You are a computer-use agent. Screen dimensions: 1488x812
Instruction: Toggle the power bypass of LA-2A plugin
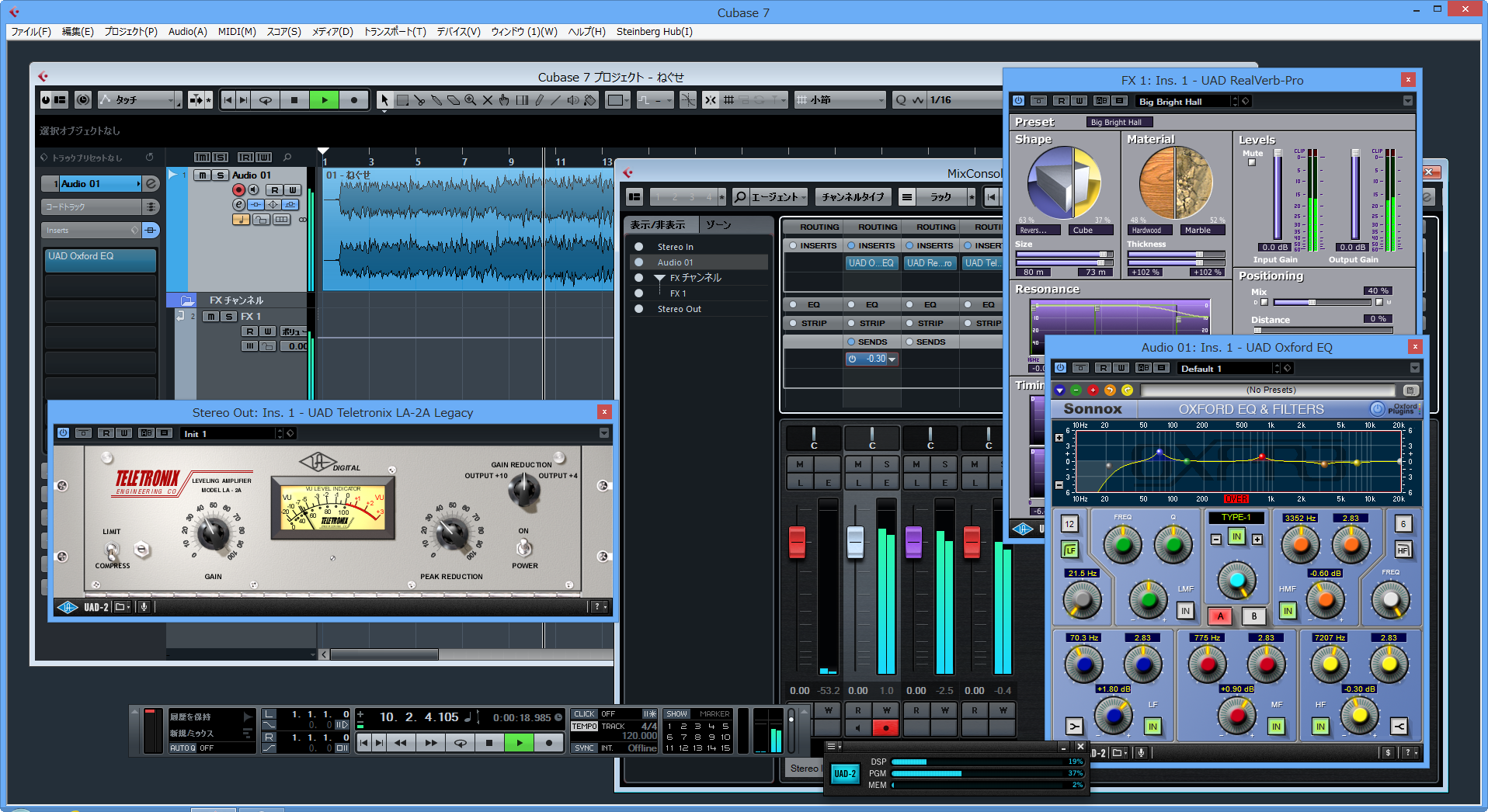pos(64,433)
